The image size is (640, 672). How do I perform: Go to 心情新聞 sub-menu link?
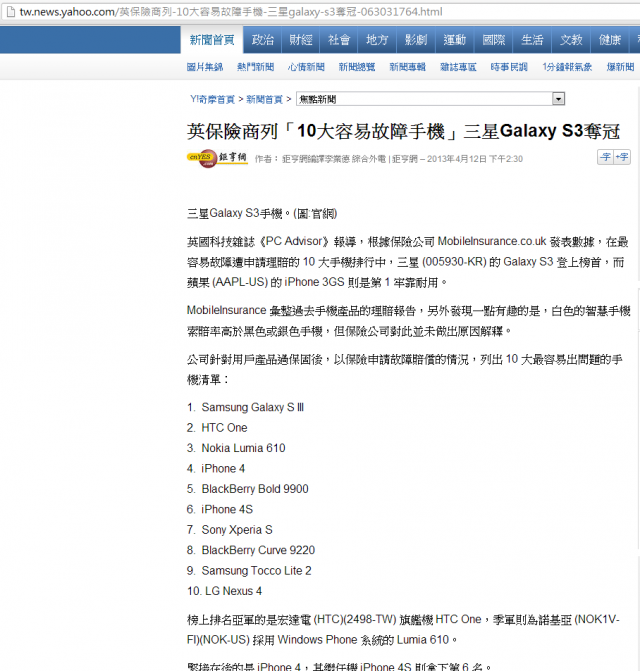(x=306, y=67)
